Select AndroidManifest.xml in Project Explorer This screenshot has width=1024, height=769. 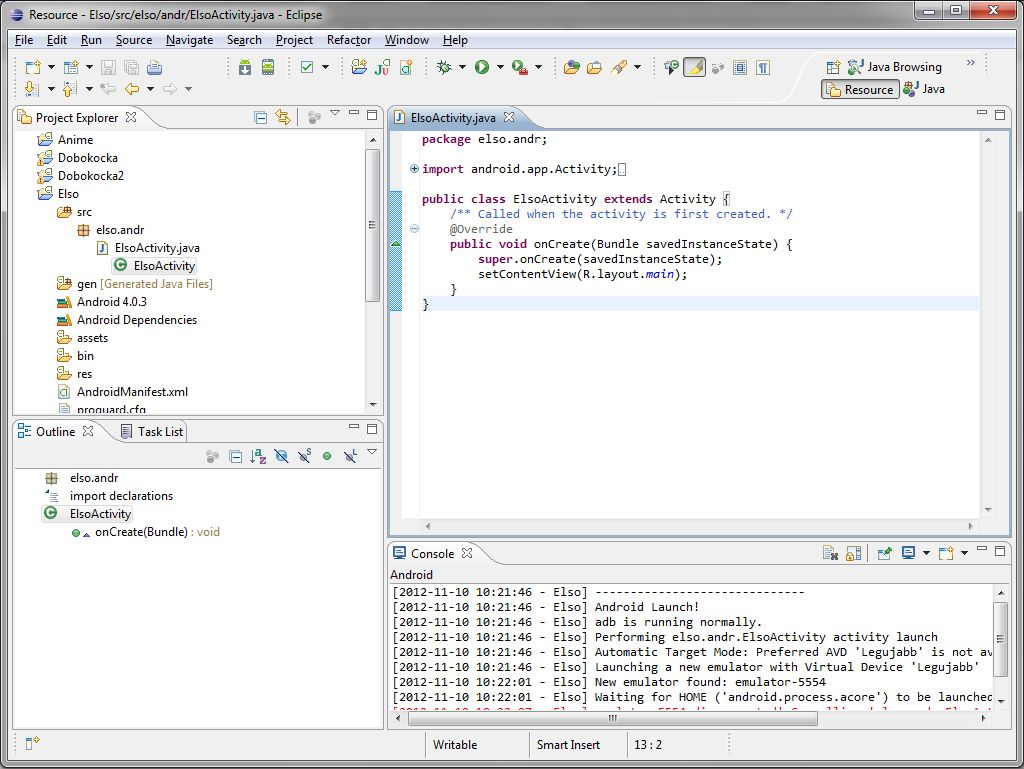point(132,392)
